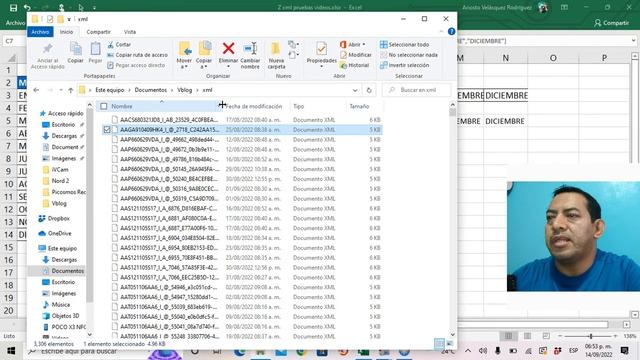Open recent locations arrow beside forward button
The height and width of the screenshot is (360, 640).
point(61,90)
